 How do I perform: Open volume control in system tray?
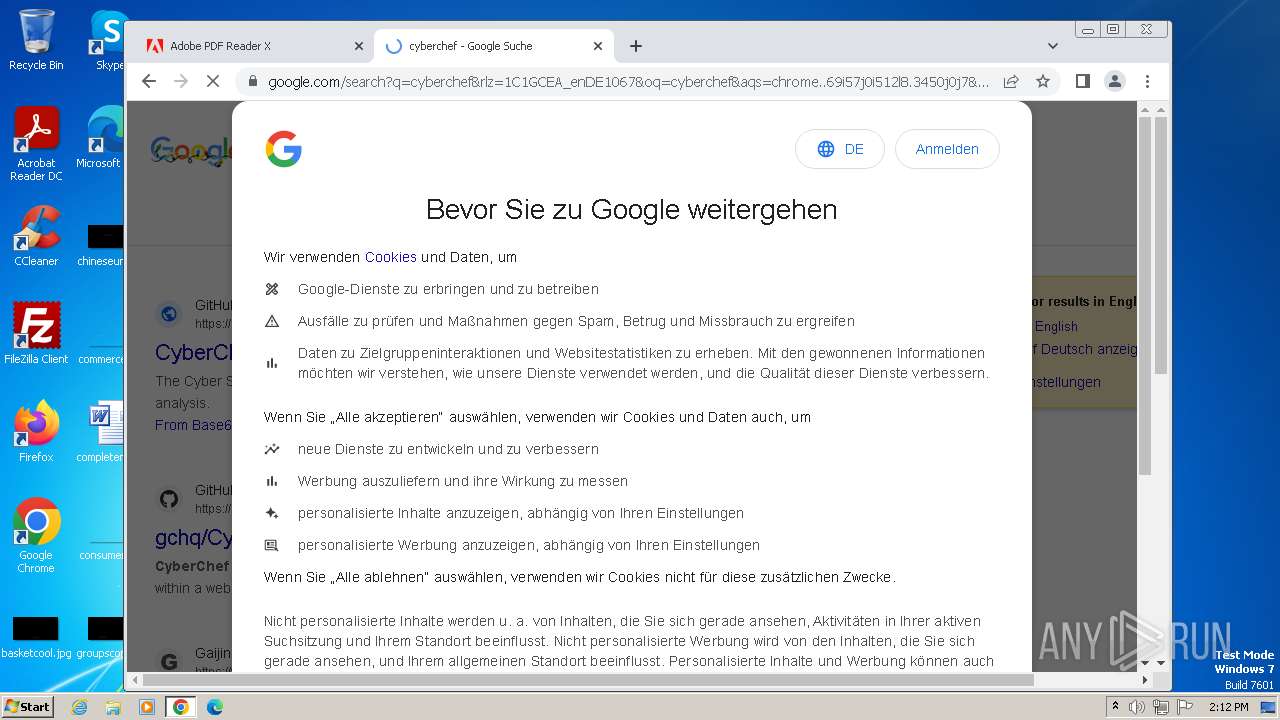click(x=1137, y=707)
